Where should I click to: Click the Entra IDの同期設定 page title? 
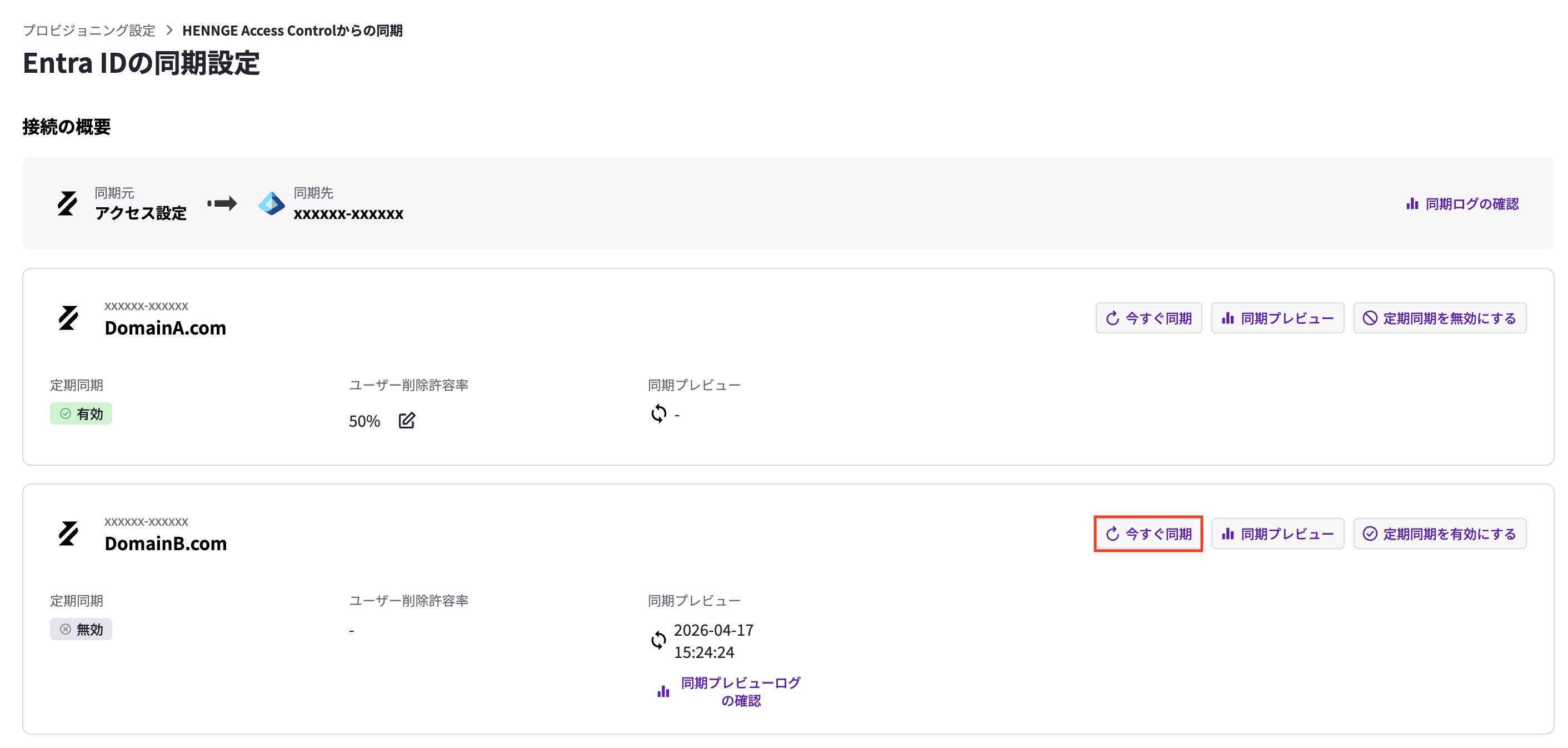141,63
